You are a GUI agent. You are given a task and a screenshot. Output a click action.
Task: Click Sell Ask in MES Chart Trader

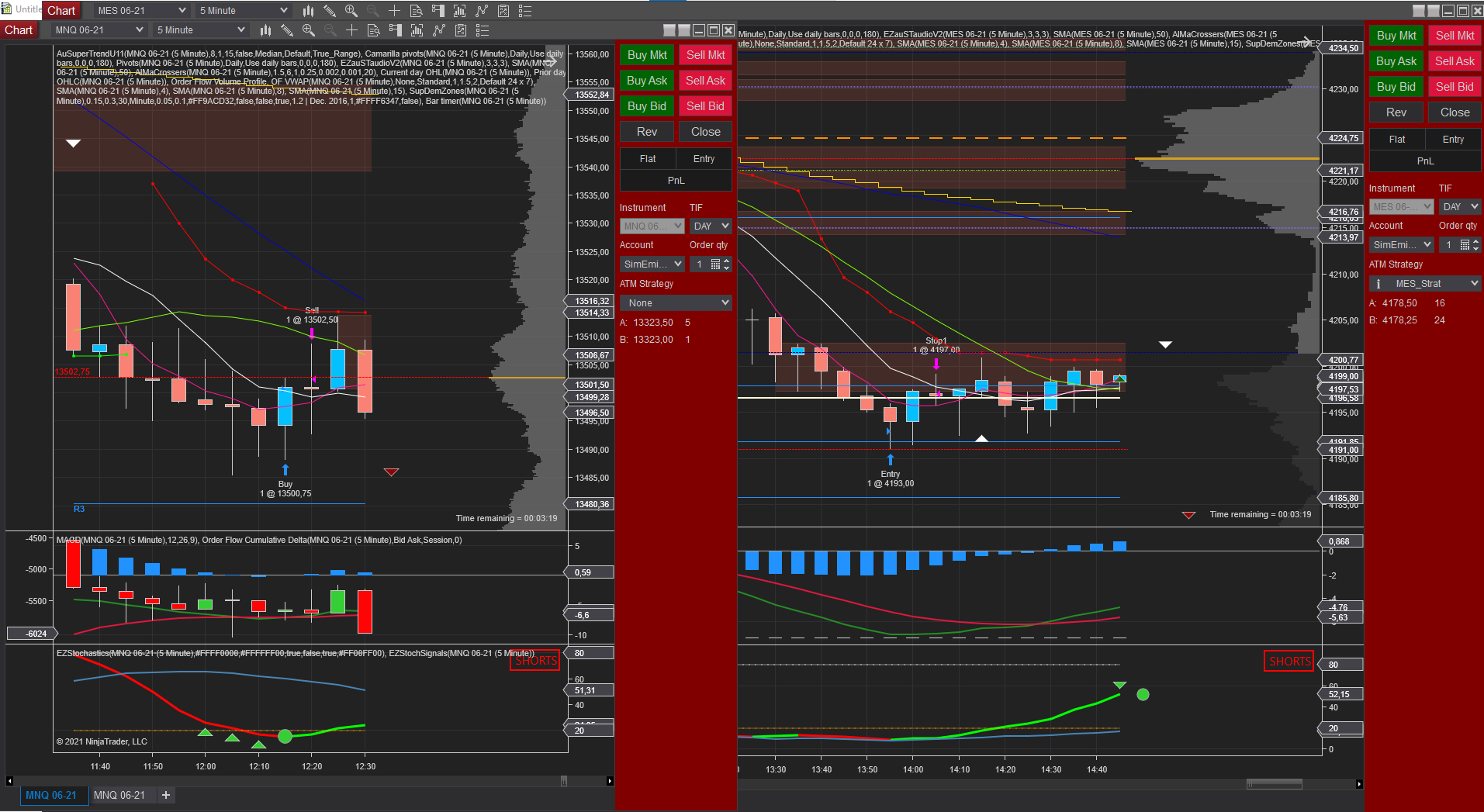(x=1455, y=61)
